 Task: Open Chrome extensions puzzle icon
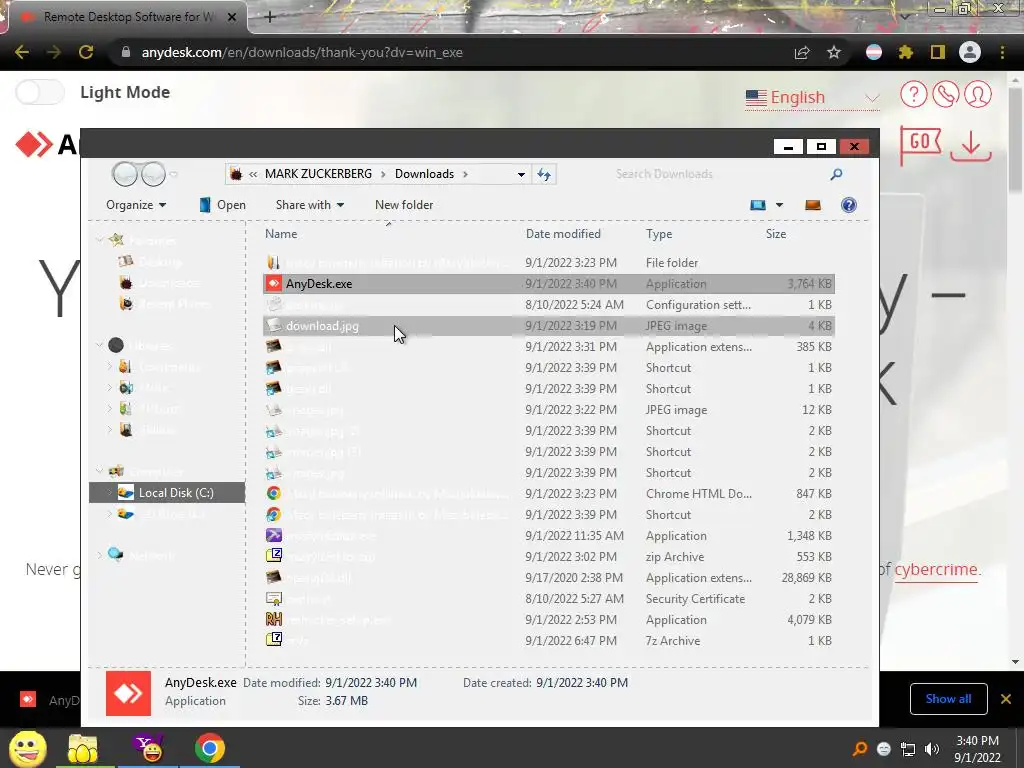point(905,52)
